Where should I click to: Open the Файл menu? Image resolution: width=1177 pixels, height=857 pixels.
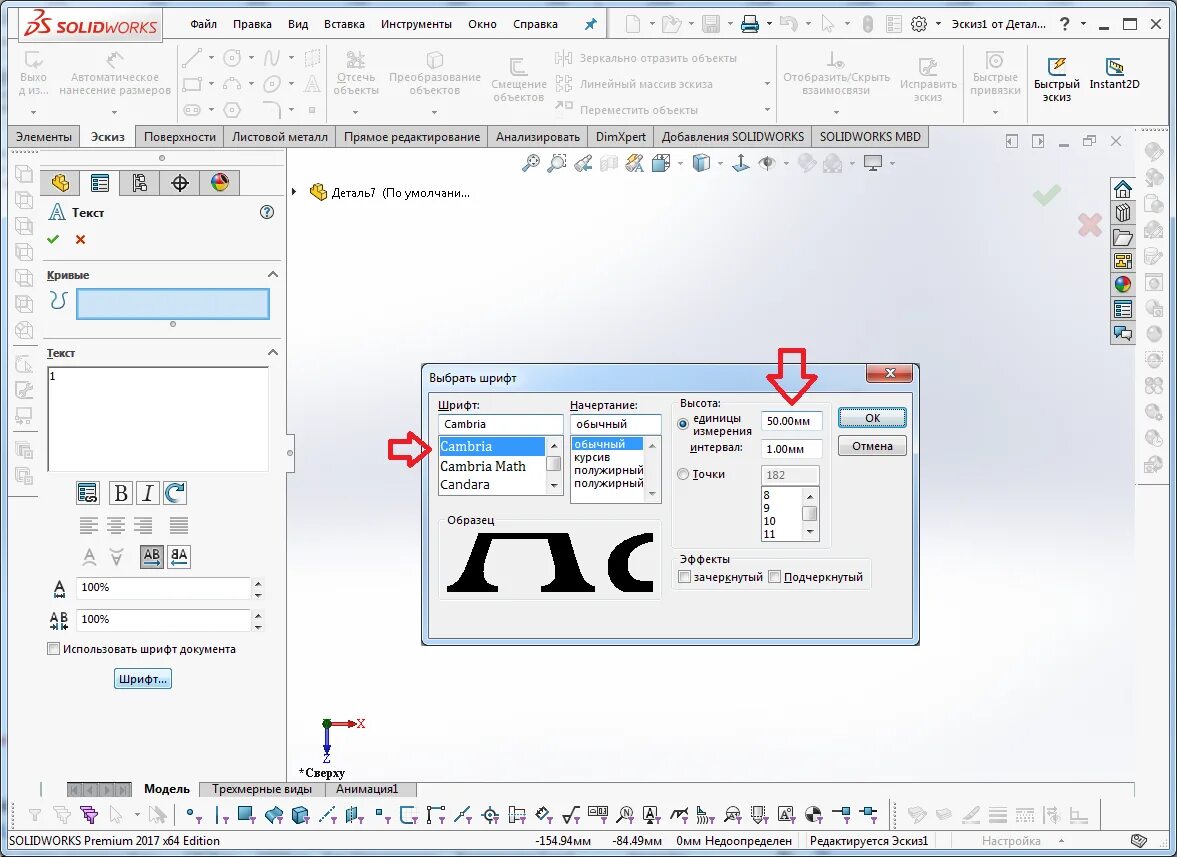point(203,24)
